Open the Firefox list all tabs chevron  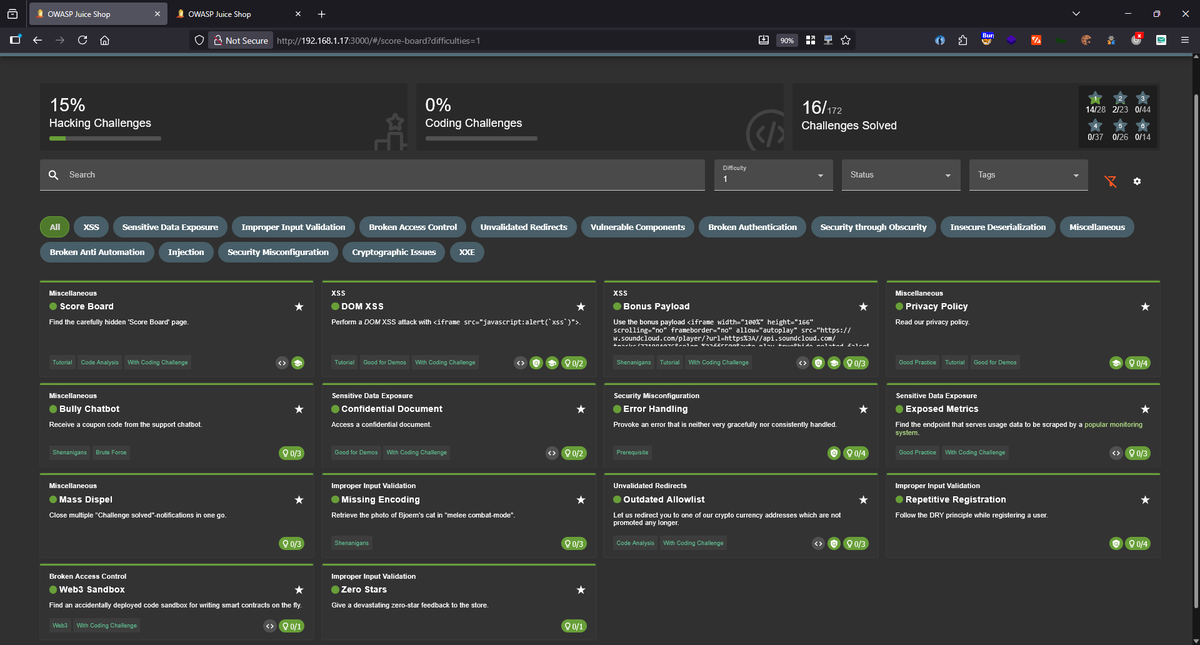(x=1075, y=14)
